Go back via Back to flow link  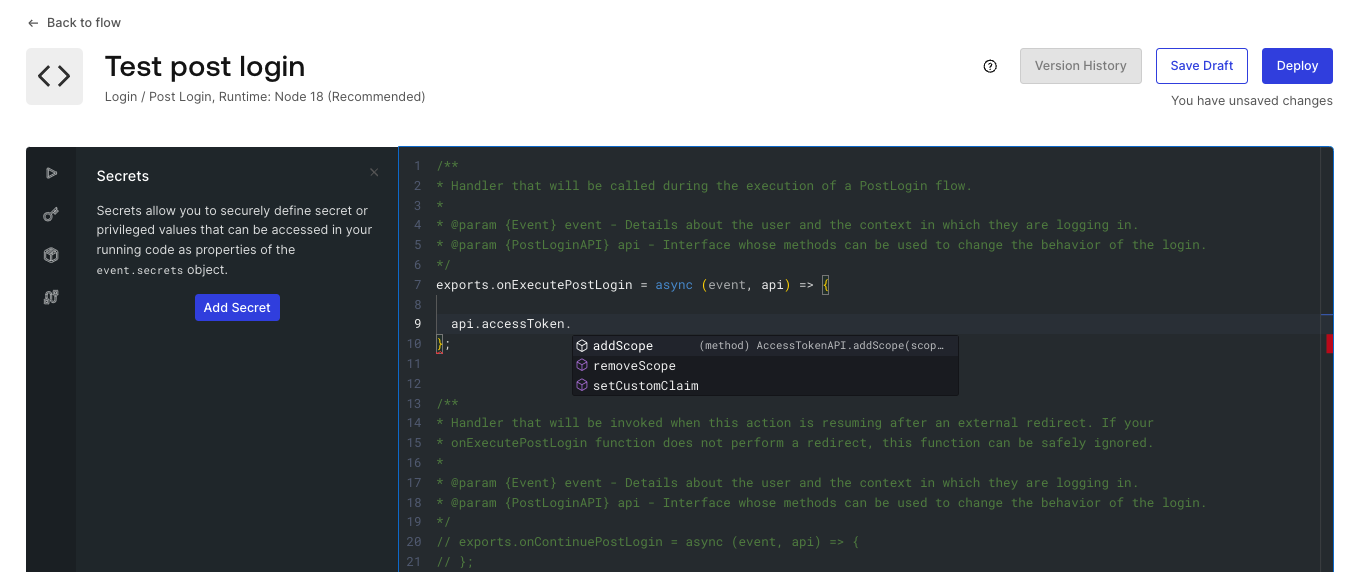[x=74, y=22]
